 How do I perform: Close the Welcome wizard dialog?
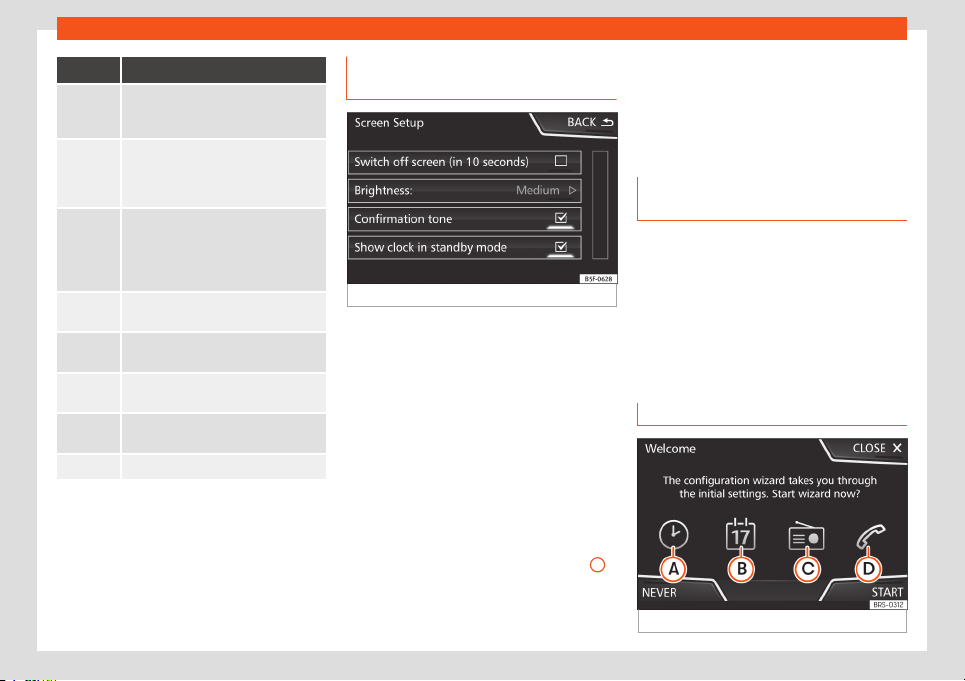pos(877,448)
